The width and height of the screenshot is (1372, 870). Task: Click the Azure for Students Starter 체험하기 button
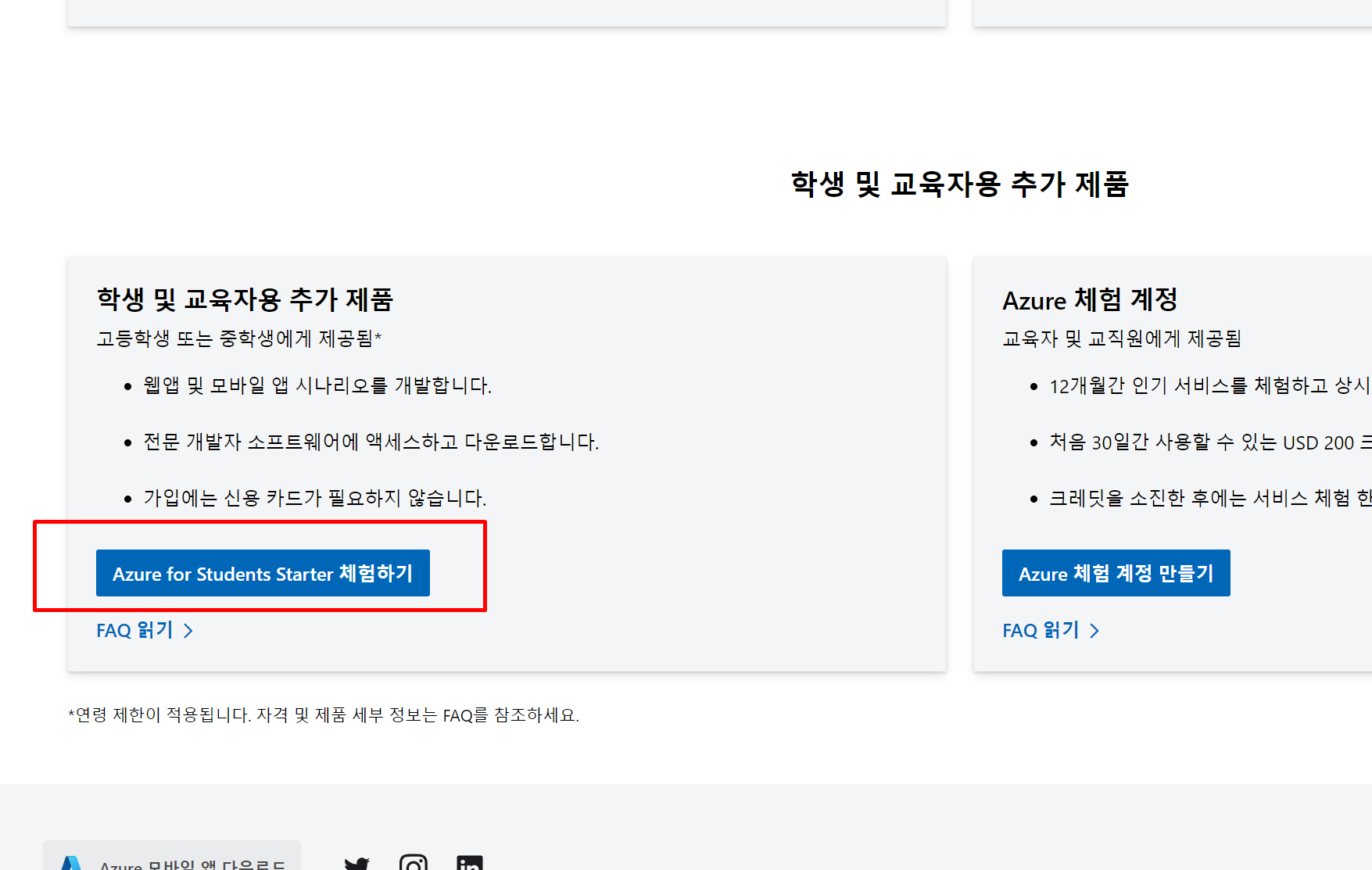(263, 573)
